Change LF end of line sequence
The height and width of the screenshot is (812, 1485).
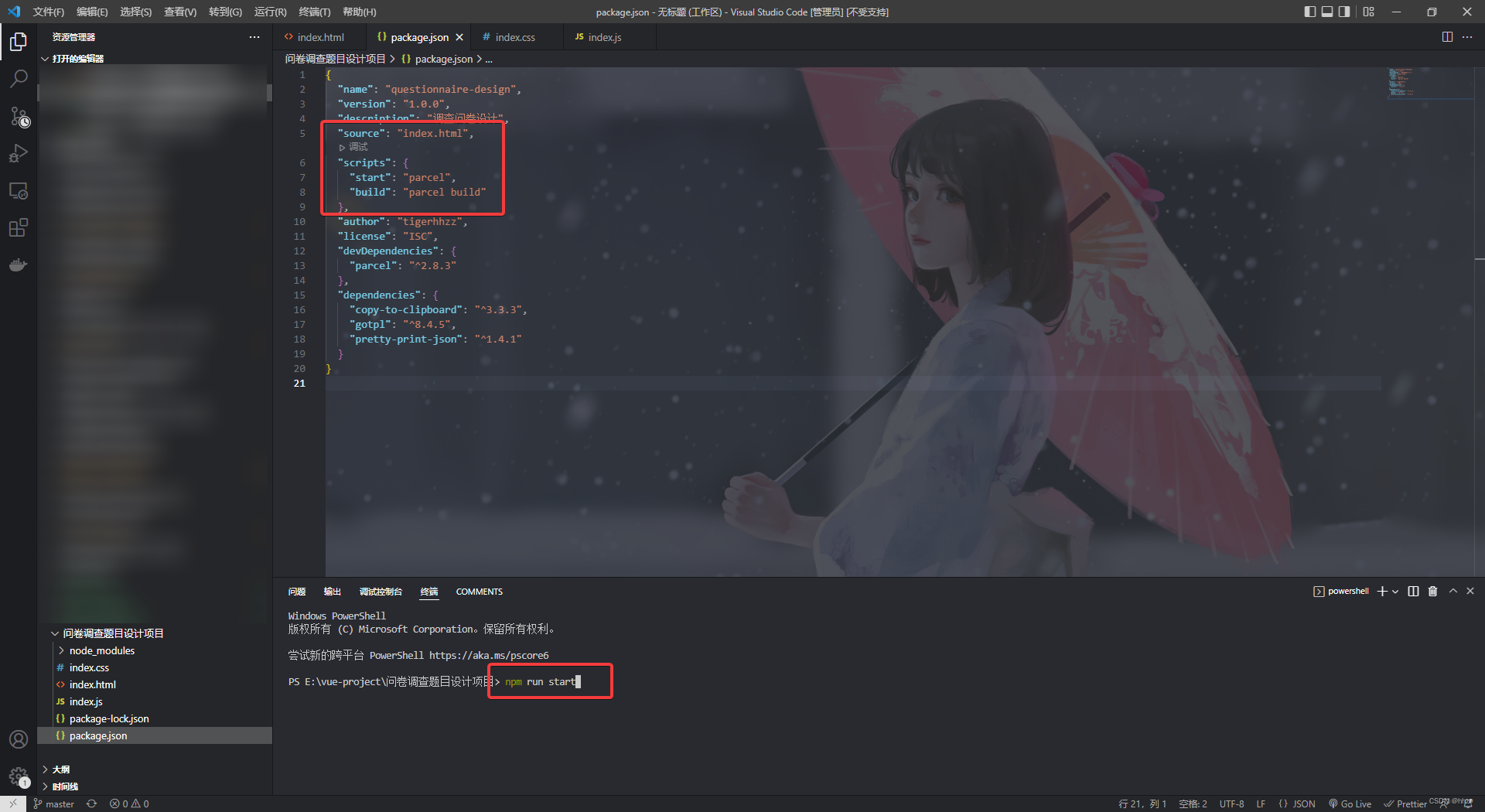pyautogui.click(x=1261, y=804)
